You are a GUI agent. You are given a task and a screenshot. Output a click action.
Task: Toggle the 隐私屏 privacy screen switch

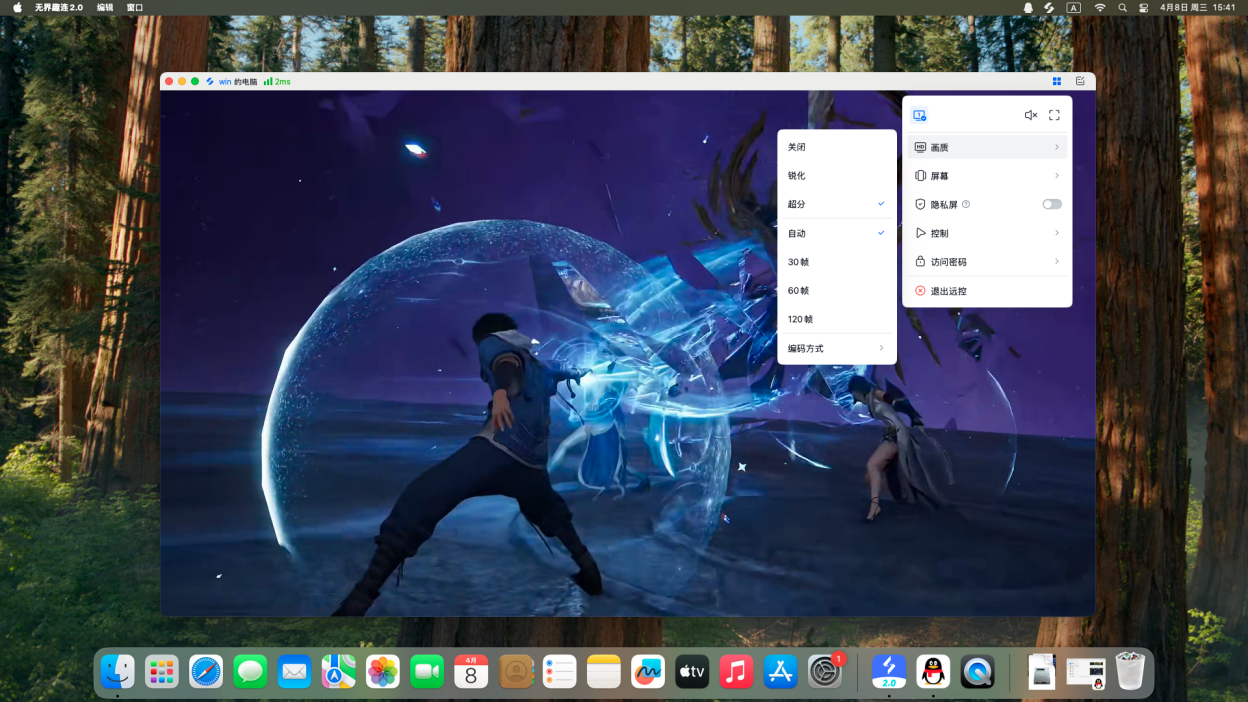1051,204
